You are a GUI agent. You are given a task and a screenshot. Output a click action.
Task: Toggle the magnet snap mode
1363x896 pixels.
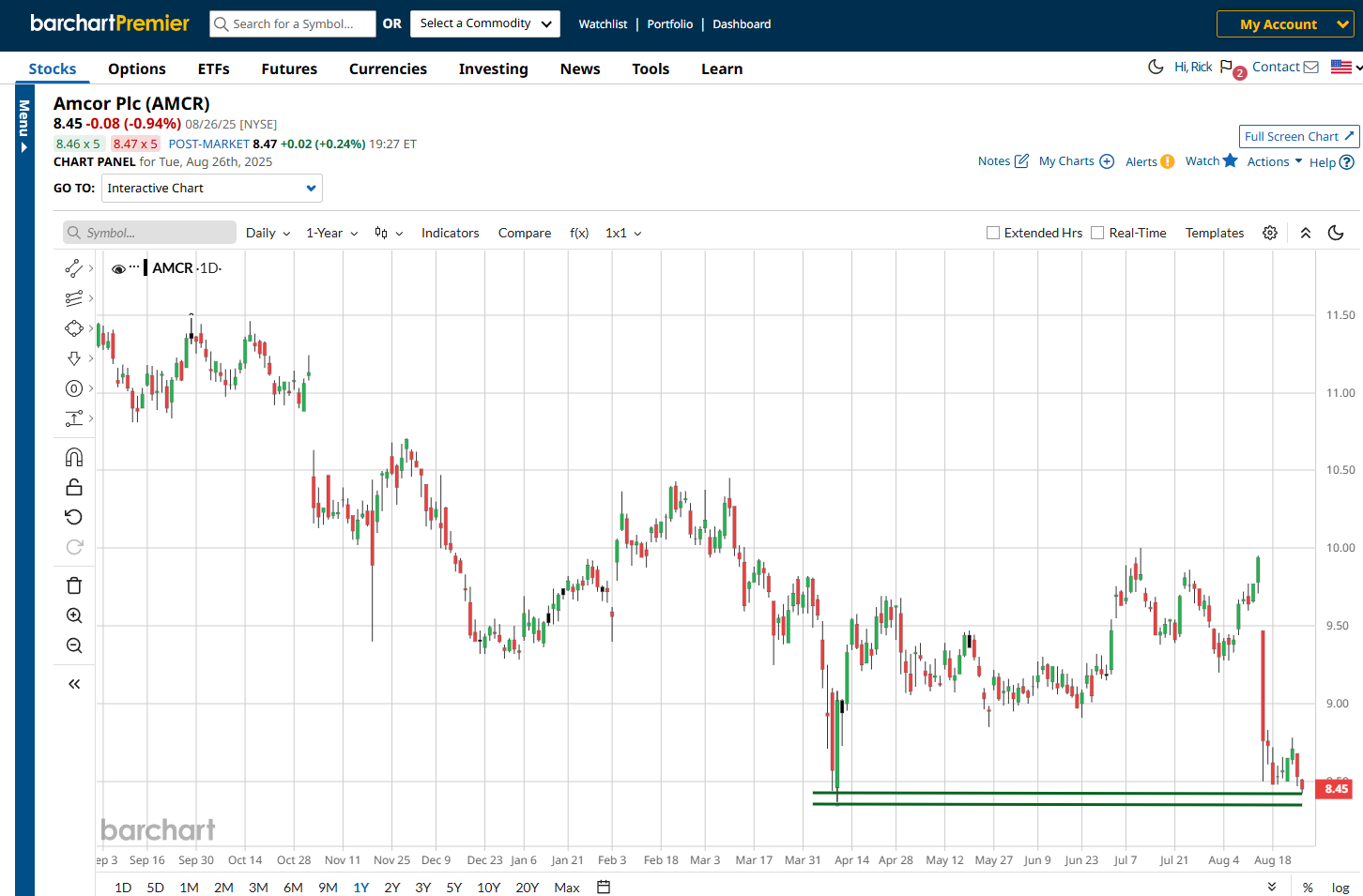pos(74,457)
